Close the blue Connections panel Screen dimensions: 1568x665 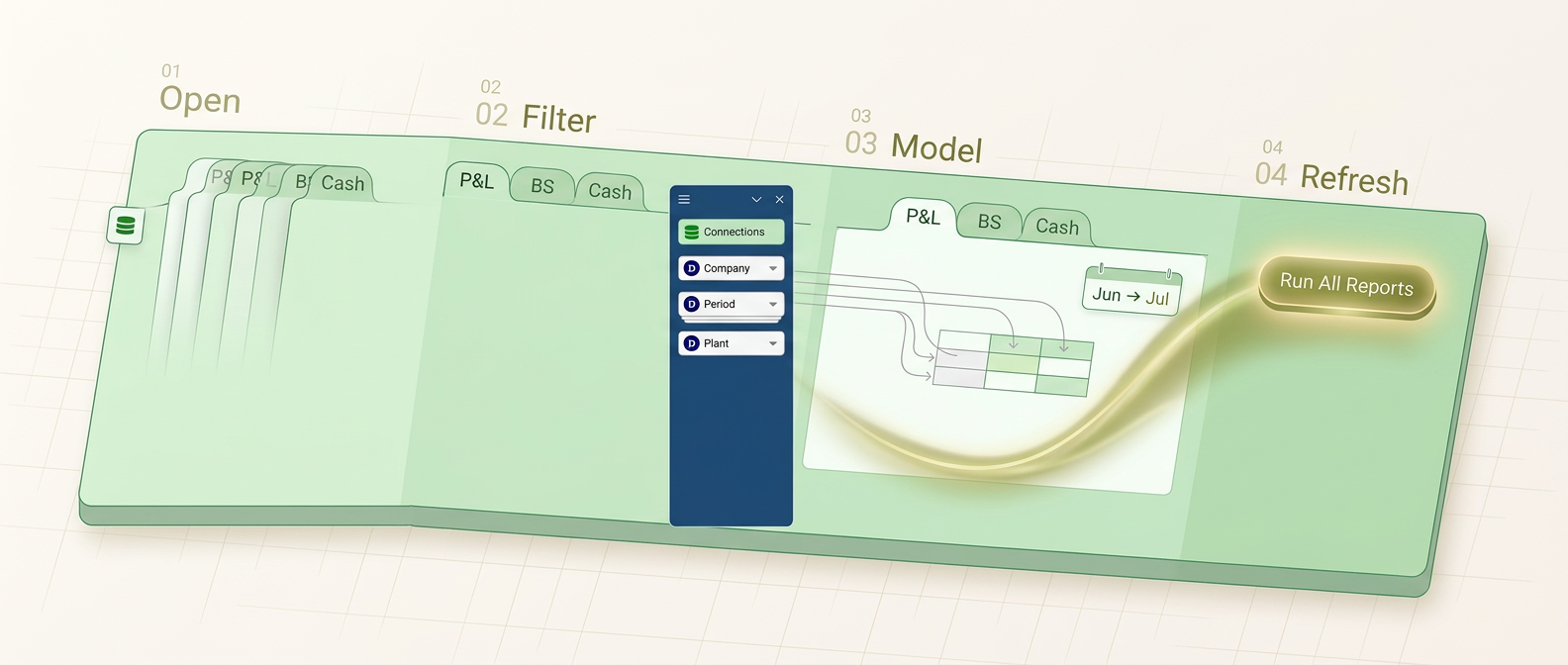tap(780, 200)
